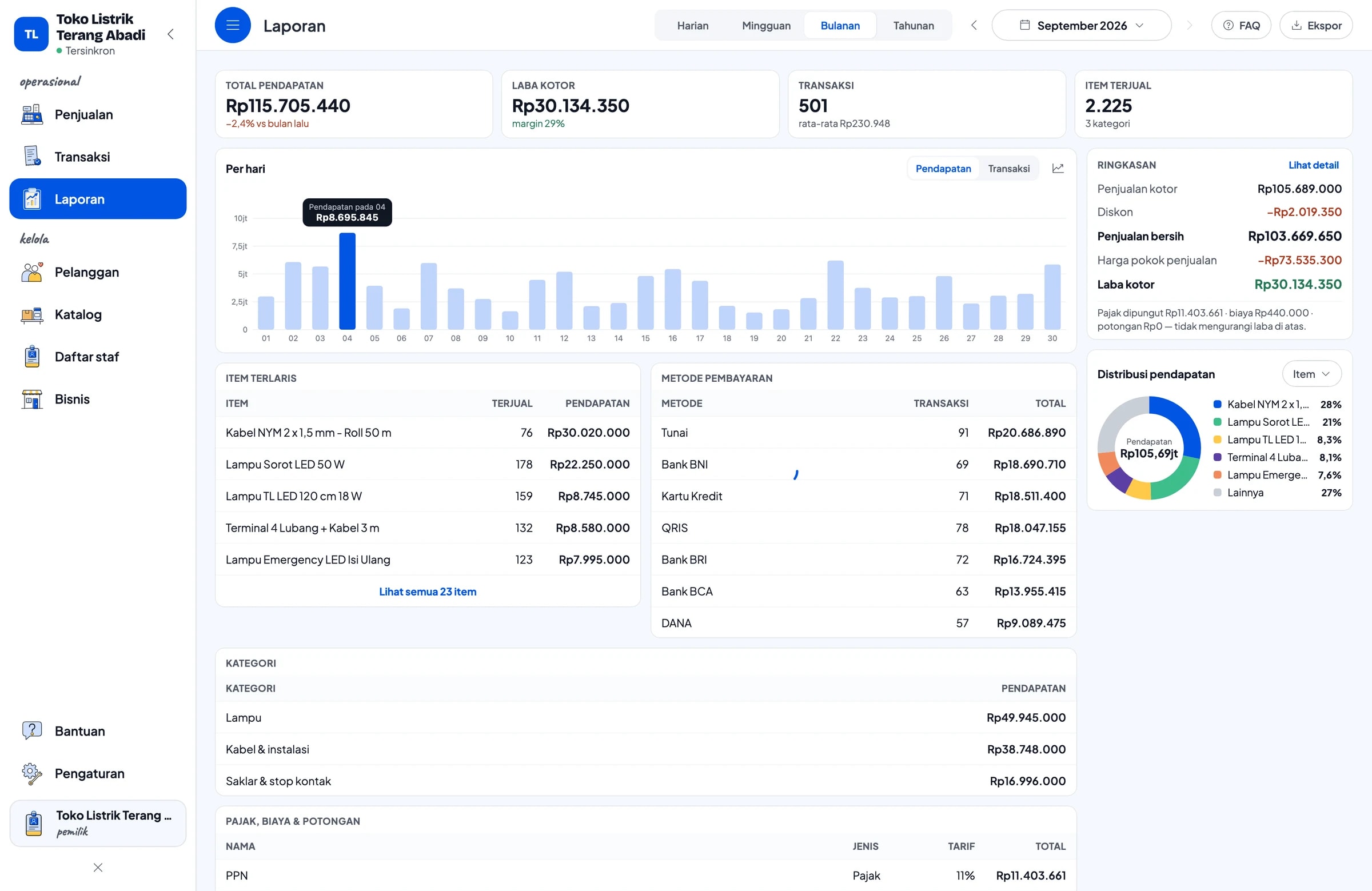1372x891 pixels.
Task: Click the blue hamburger menu button
Action: pos(233,25)
